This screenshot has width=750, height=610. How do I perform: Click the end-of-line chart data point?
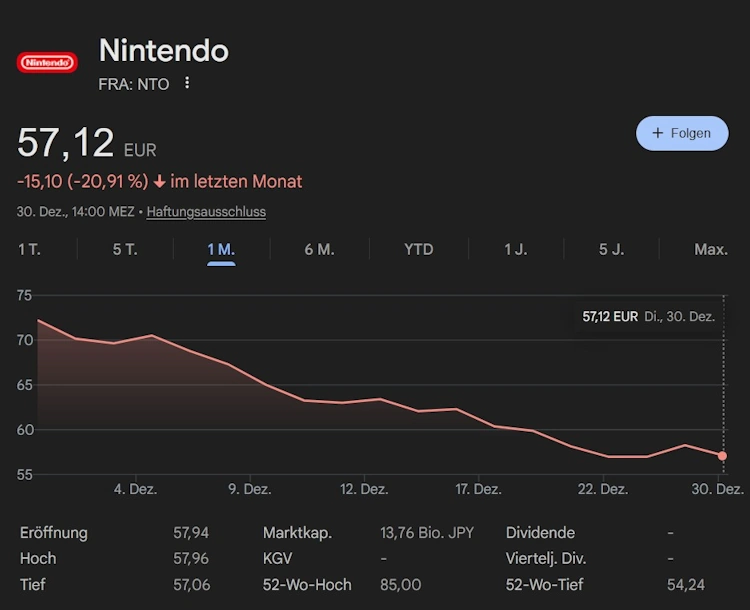pos(722,456)
